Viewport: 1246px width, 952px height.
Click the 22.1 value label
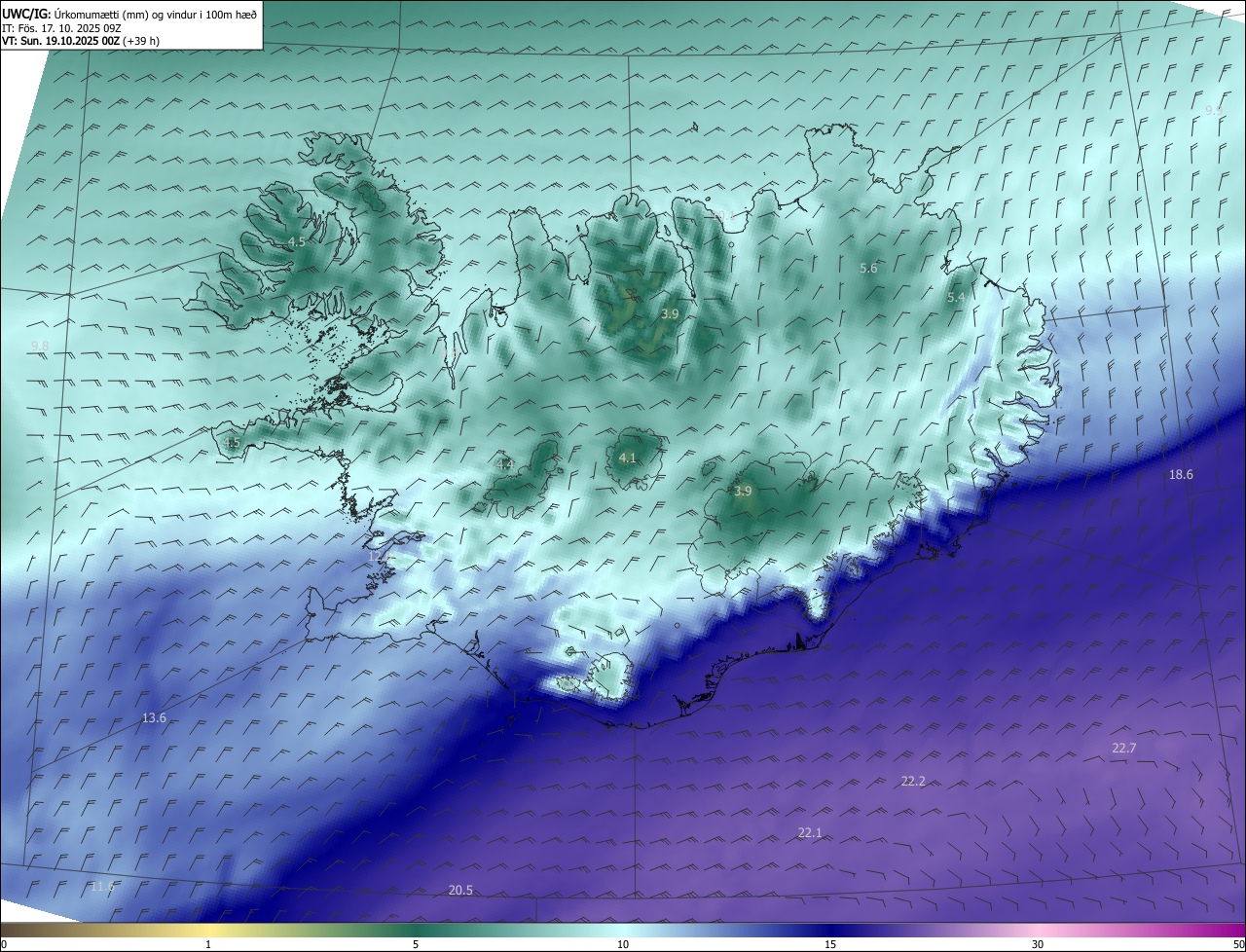pyautogui.click(x=810, y=832)
